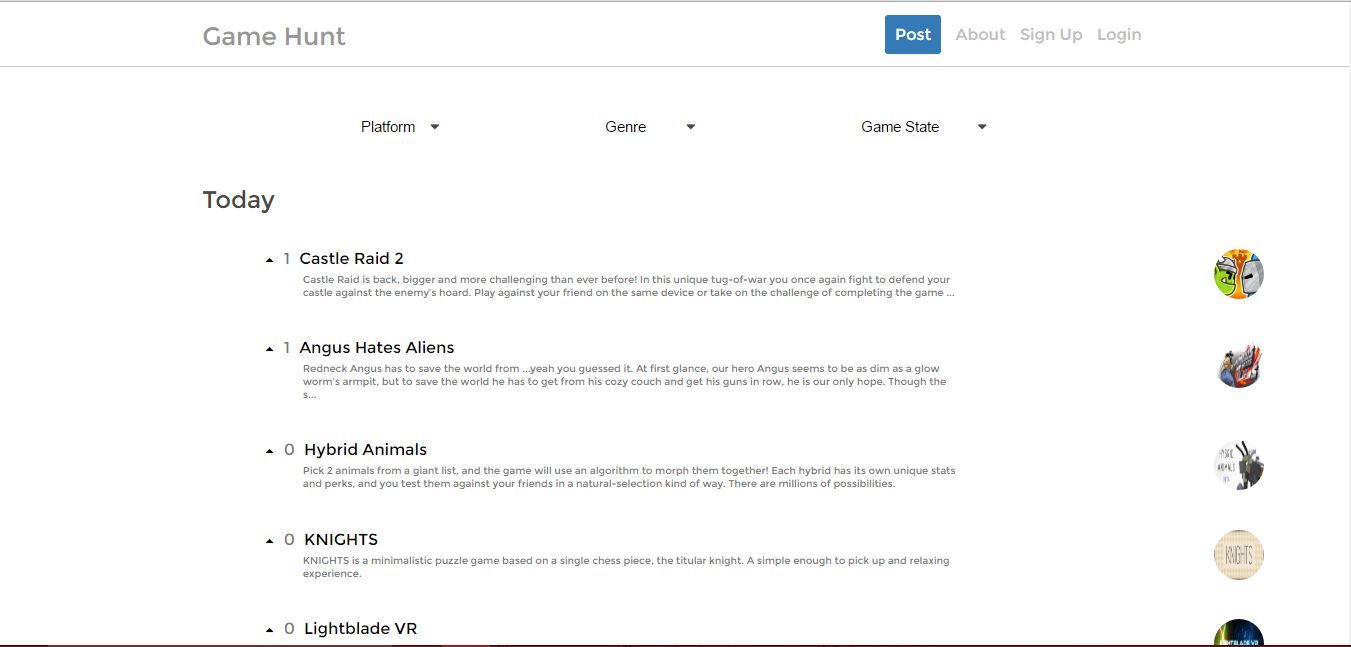Open the Hybrid Animals title link

365,449
